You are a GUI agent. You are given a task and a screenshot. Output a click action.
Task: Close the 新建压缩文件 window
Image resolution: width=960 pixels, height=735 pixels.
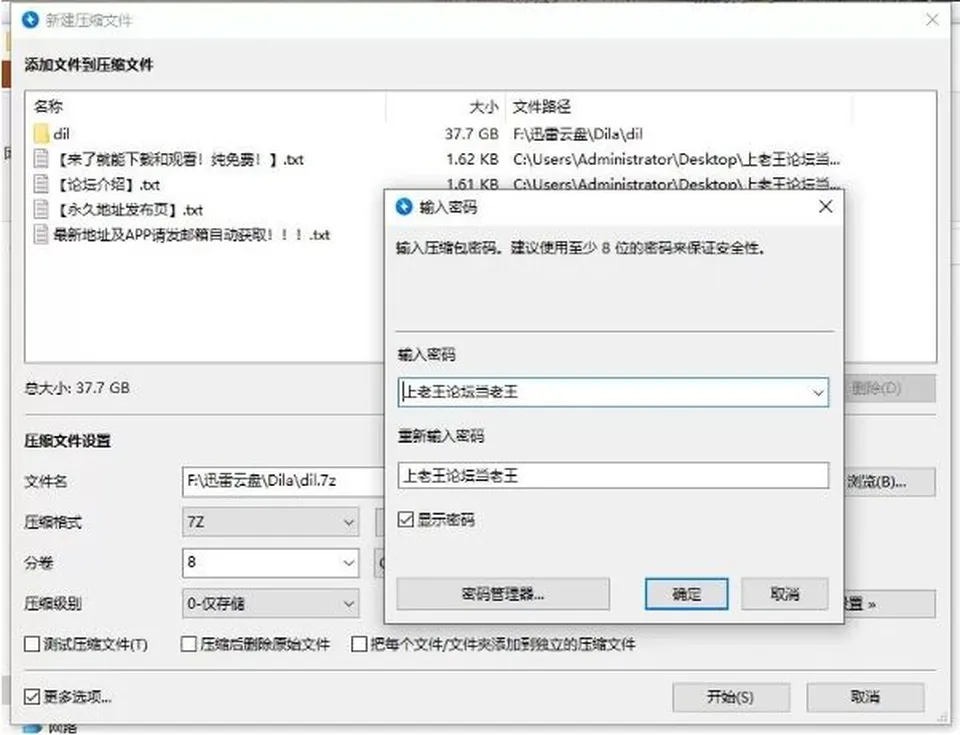(932, 20)
